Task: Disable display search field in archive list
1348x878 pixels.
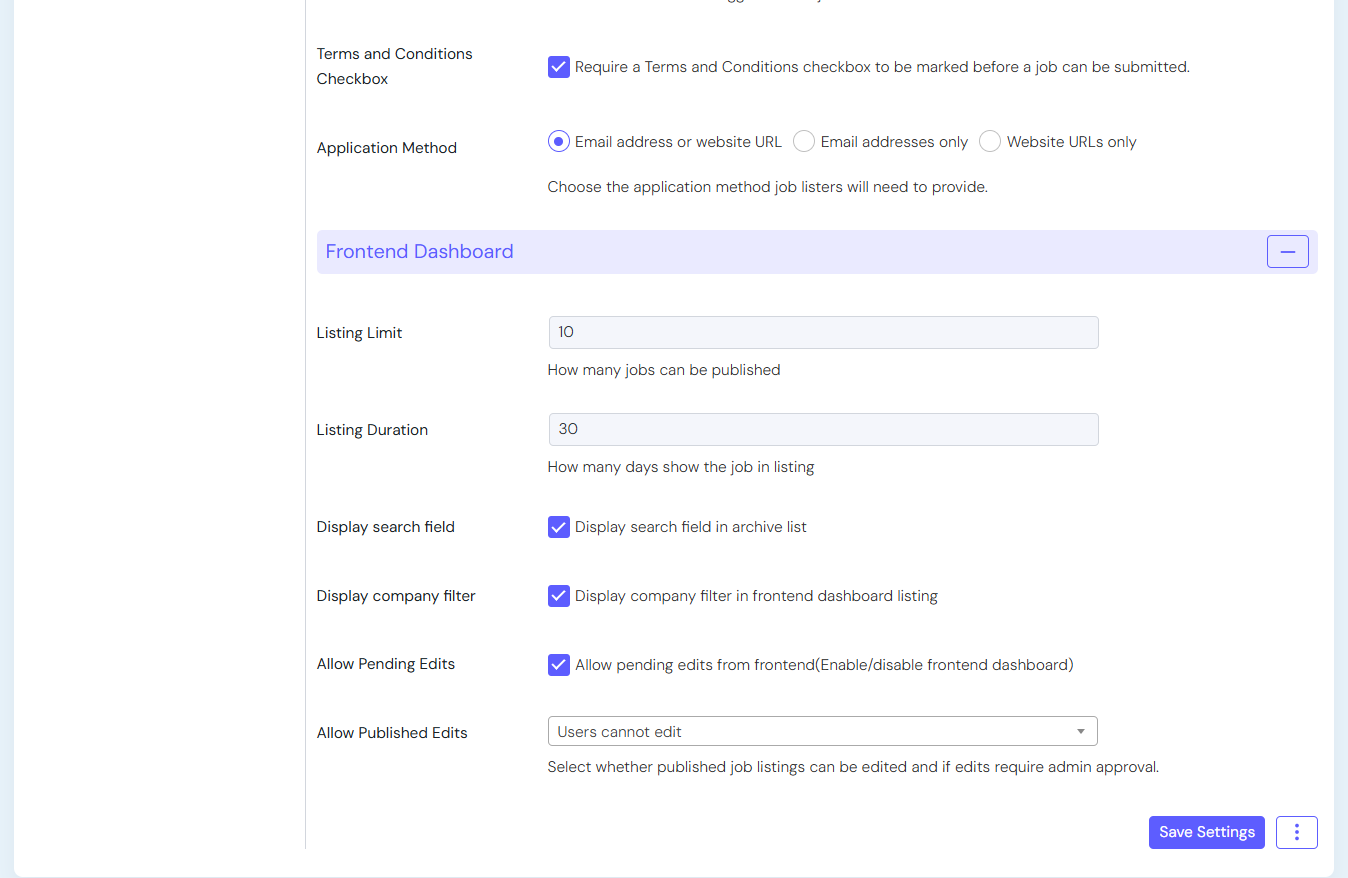Action: (559, 527)
